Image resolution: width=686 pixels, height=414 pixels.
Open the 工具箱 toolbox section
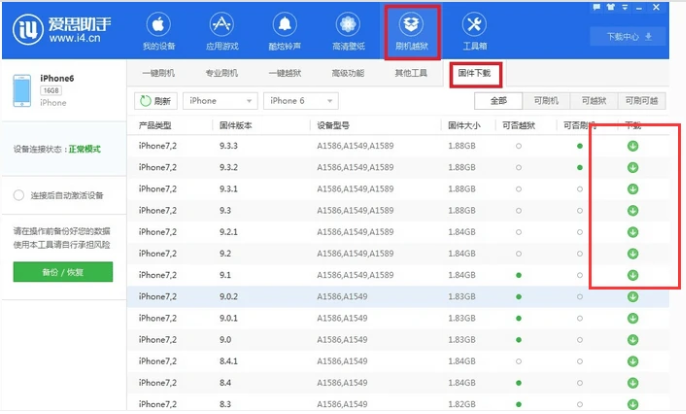[475, 32]
